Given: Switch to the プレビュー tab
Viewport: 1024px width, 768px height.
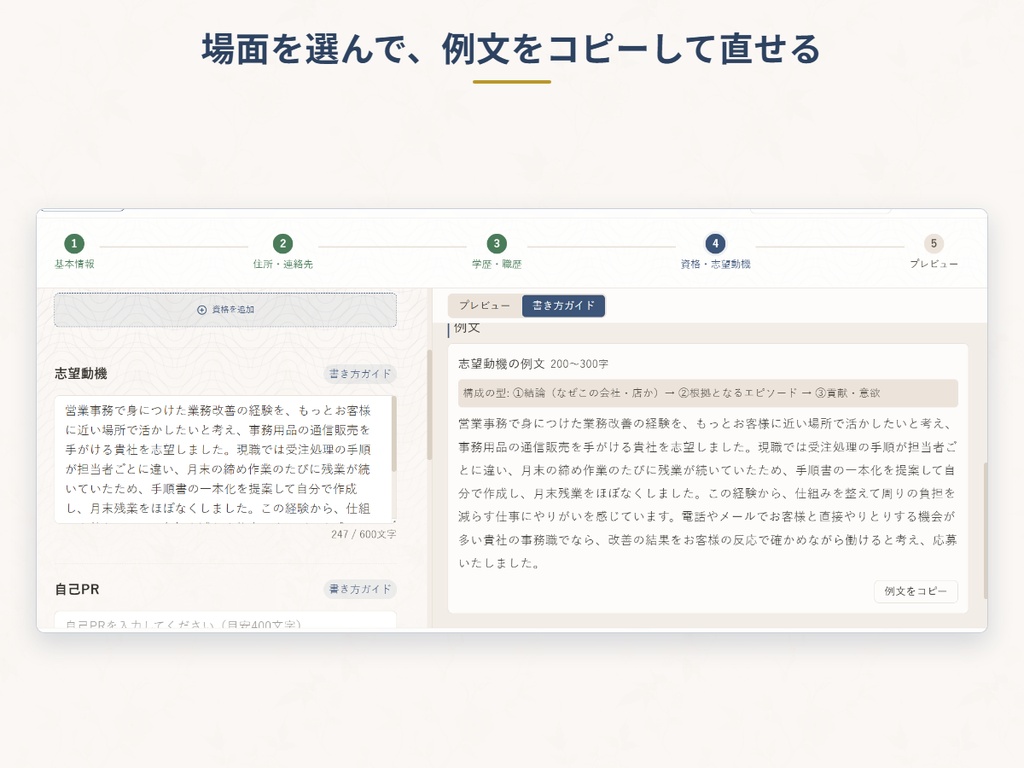Looking at the screenshot, I should pyautogui.click(x=485, y=306).
